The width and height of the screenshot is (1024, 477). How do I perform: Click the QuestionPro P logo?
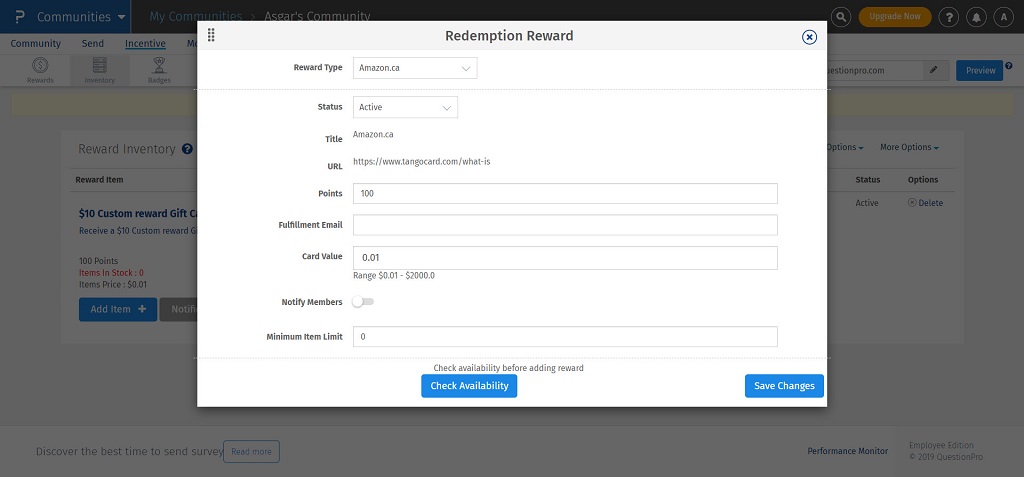click(x=19, y=16)
